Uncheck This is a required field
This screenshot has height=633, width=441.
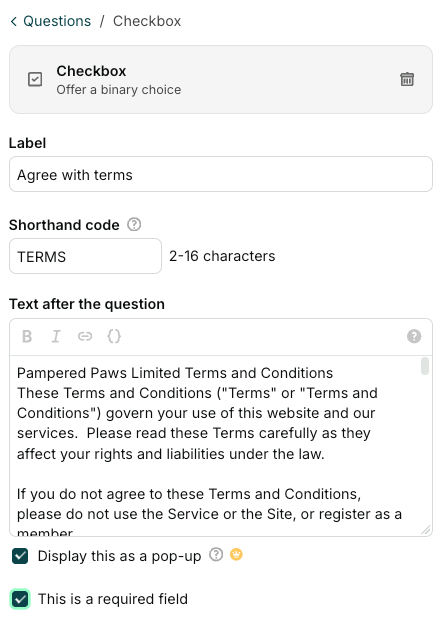tap(20, 599)
